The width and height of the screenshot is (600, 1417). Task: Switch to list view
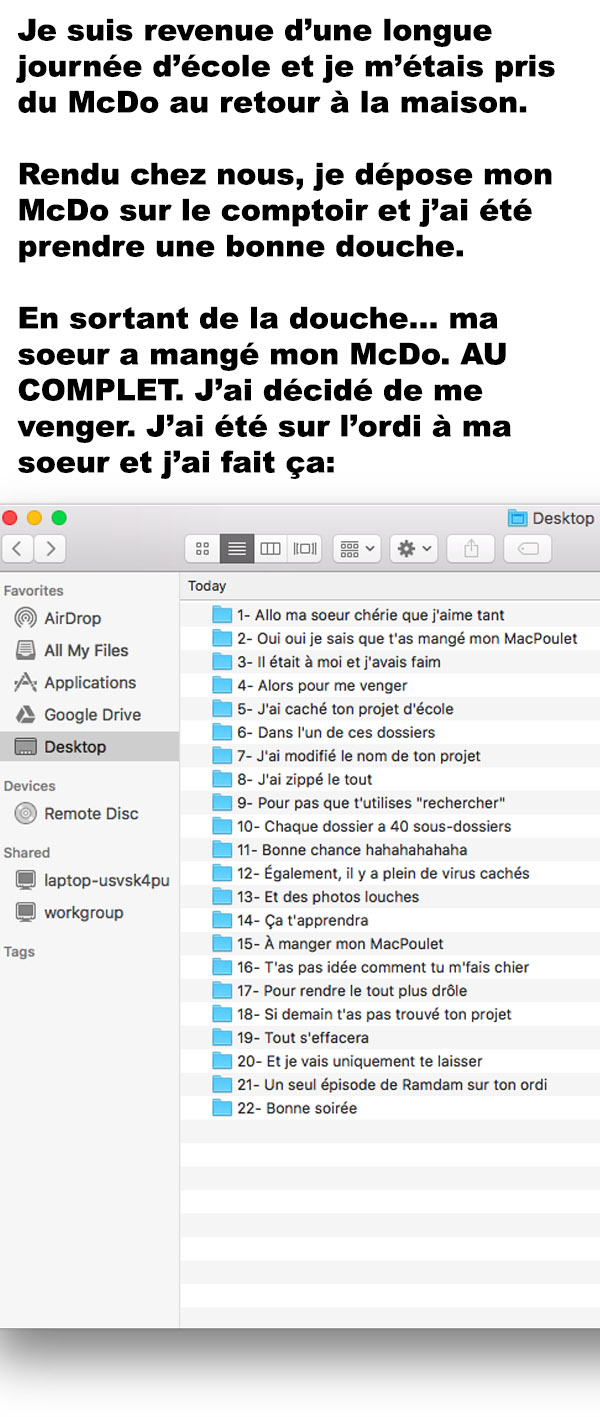point(237,548)
